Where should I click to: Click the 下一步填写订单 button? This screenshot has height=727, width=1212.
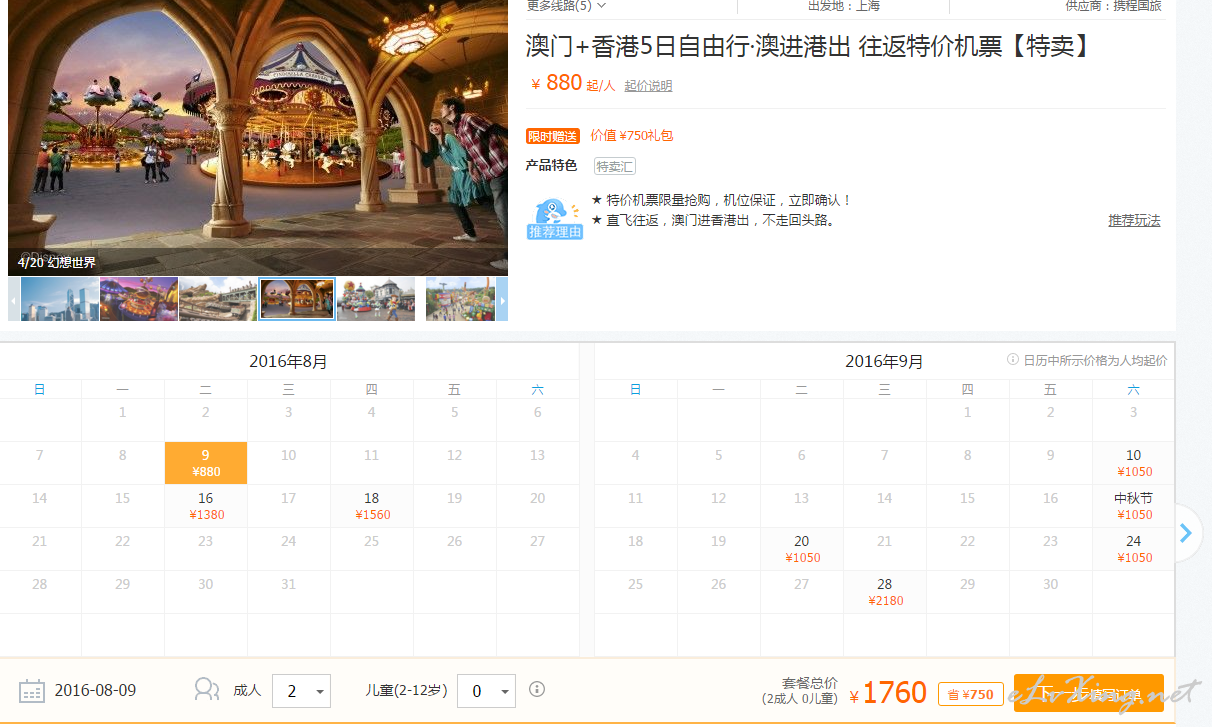click(x=1088, y=693)
